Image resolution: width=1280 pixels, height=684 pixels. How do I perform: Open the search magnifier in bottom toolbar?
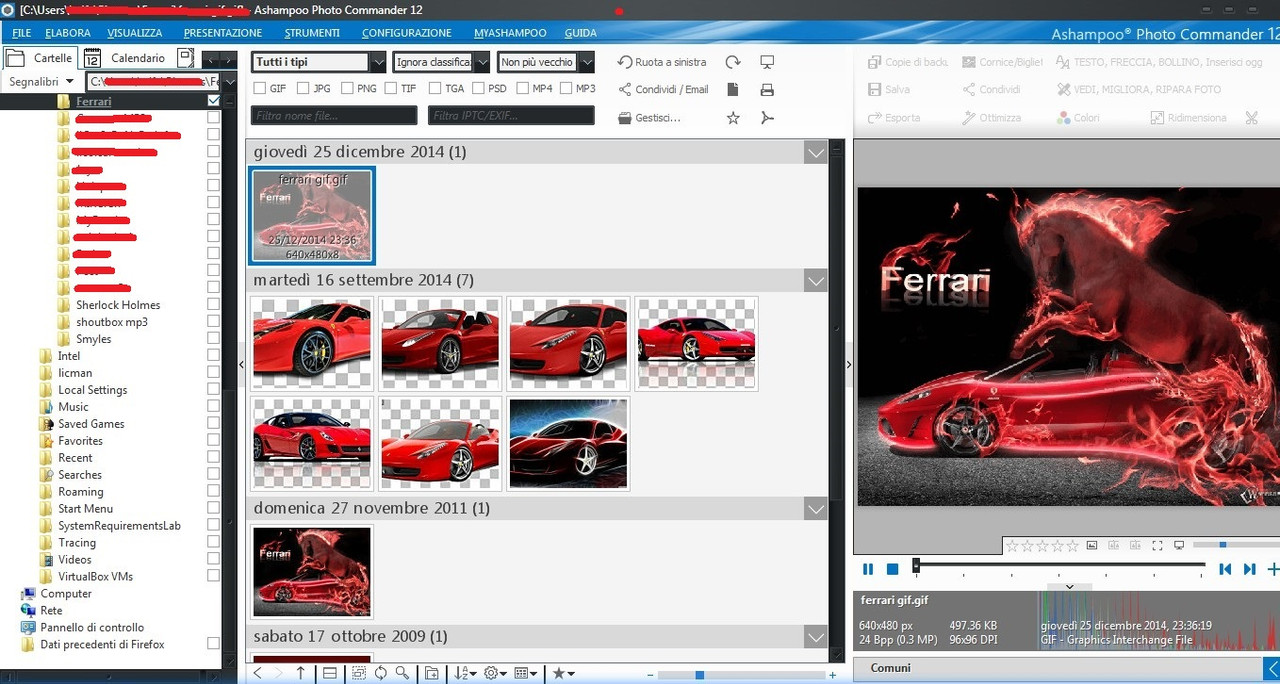pos(402,673)
